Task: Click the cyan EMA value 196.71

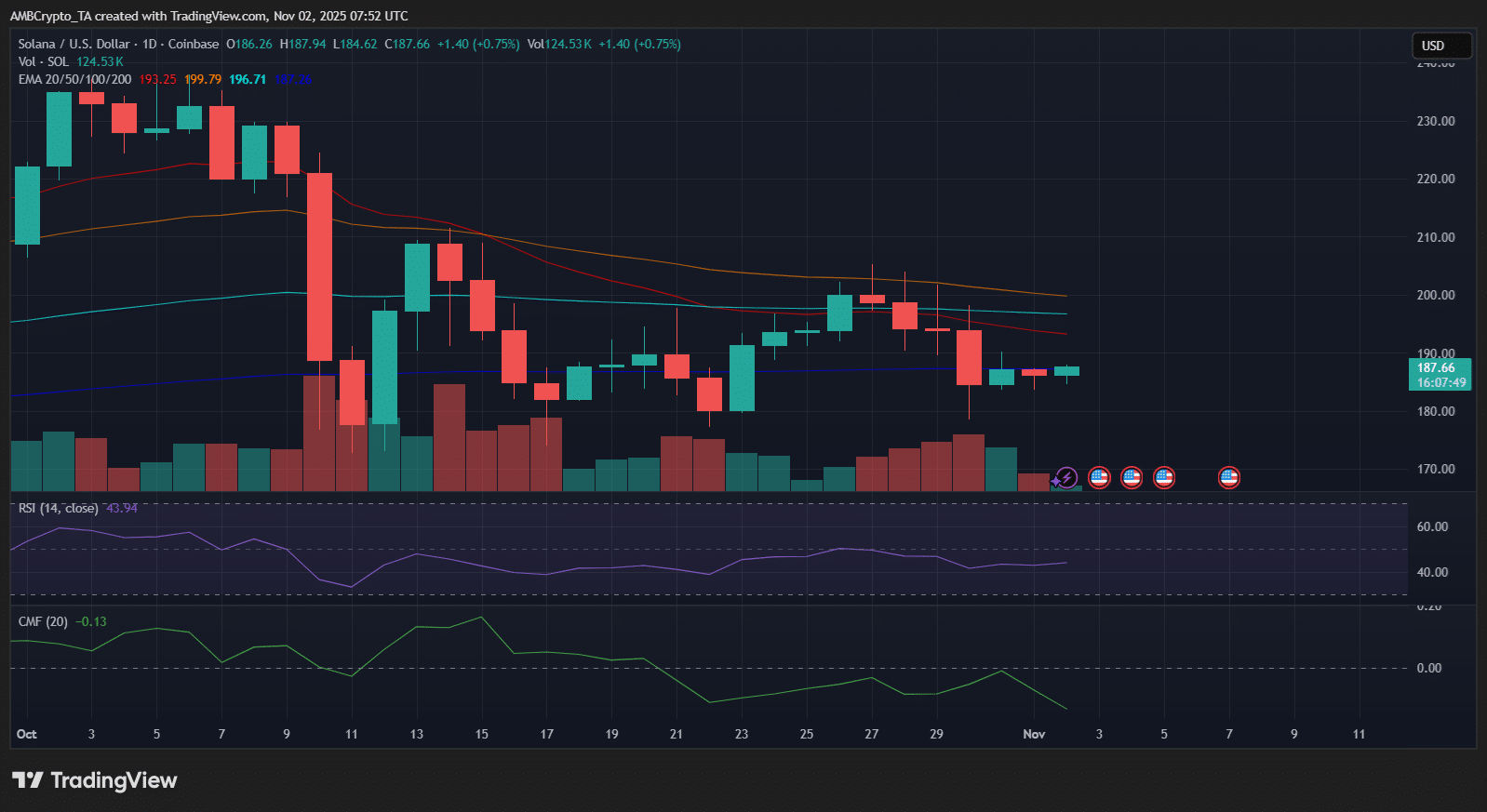Action: click(248, 79)
